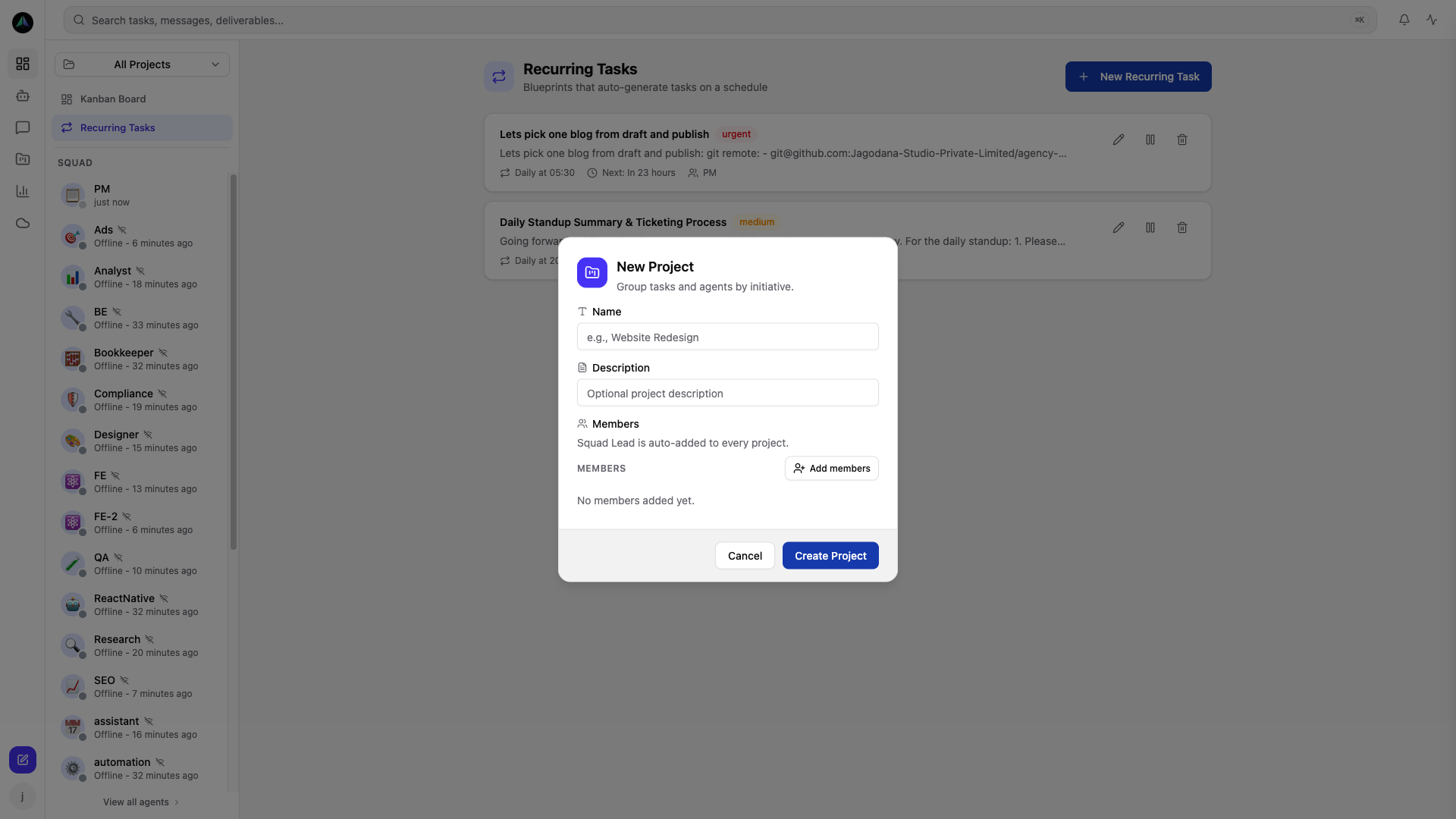Click the notifications bell icon
Image resolution: width=1456 pixels, height=819 pixels.
(x=1404, y=20)
